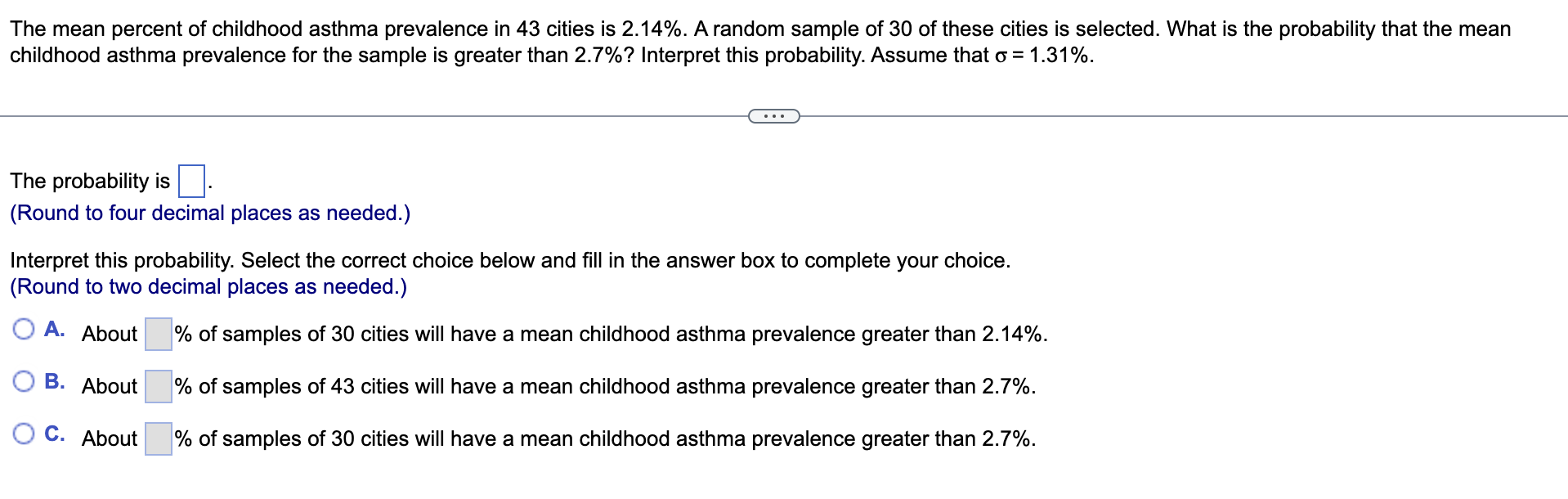Click the percent box in choice A
The image size is (1568, 499).
coord(159,334)
